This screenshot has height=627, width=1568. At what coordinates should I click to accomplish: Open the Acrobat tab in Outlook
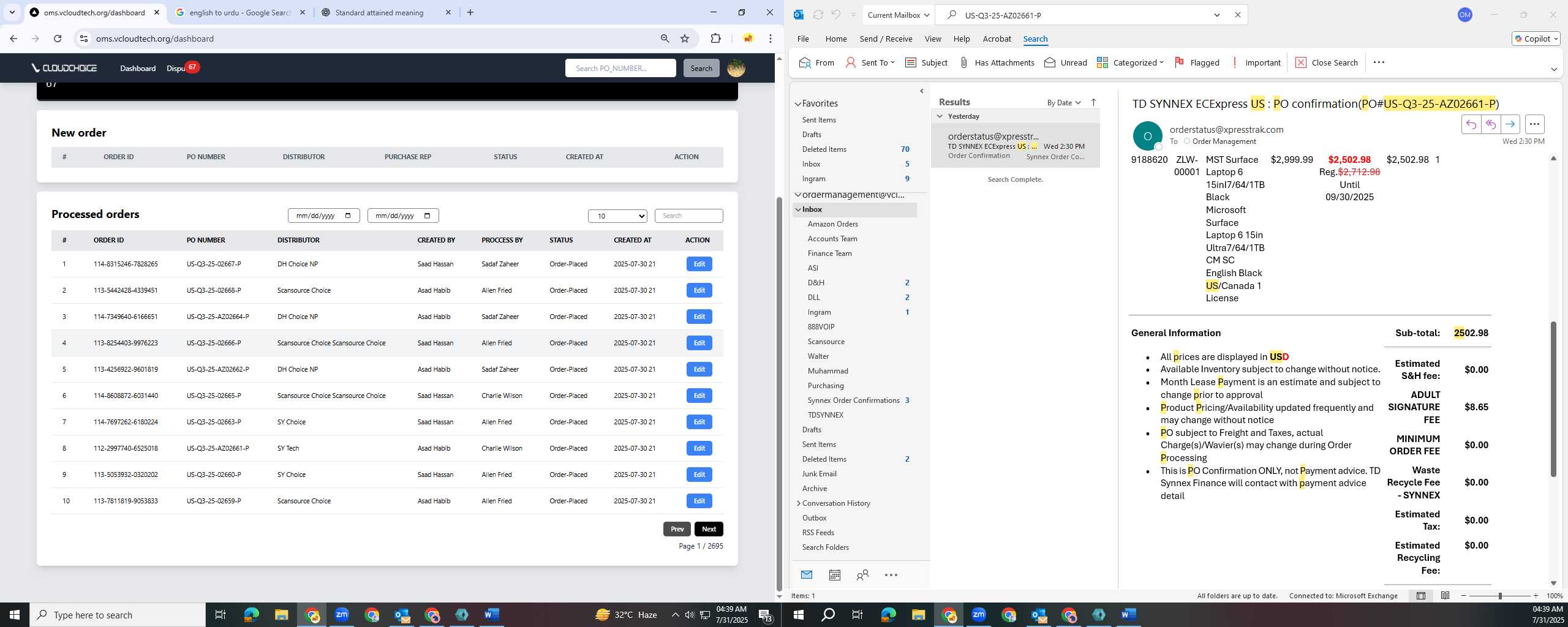pyautogui.click(x=997, y=39)
